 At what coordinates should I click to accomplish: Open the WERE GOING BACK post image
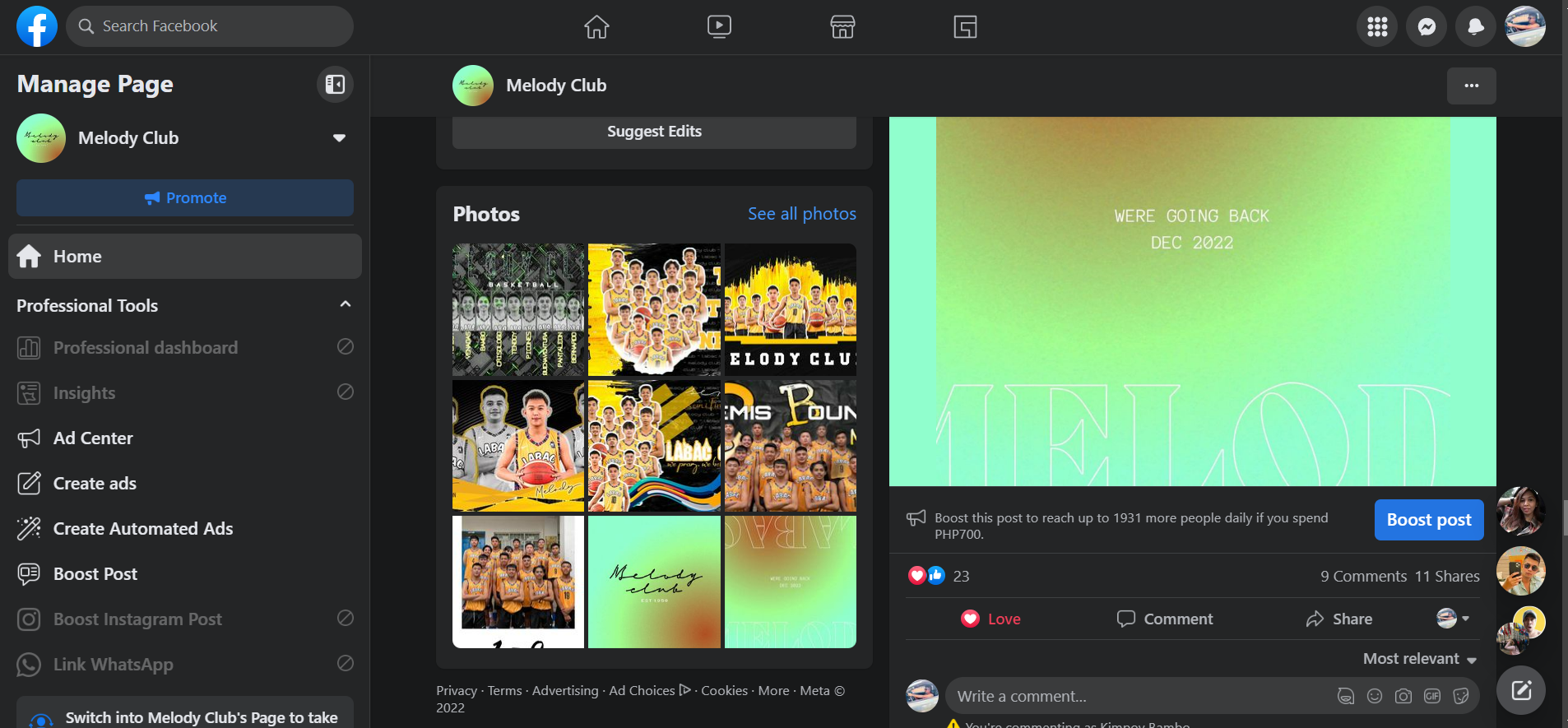pyautogui.click(x=1192, y=301)
